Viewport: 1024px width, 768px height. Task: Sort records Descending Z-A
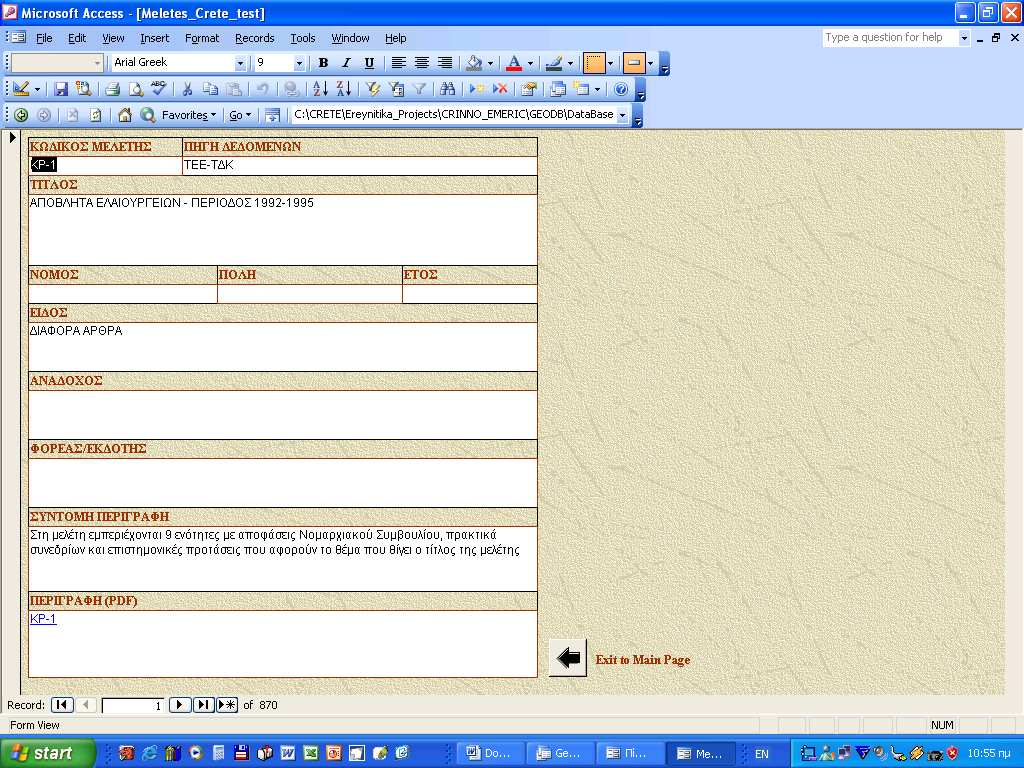click(344, 89)
